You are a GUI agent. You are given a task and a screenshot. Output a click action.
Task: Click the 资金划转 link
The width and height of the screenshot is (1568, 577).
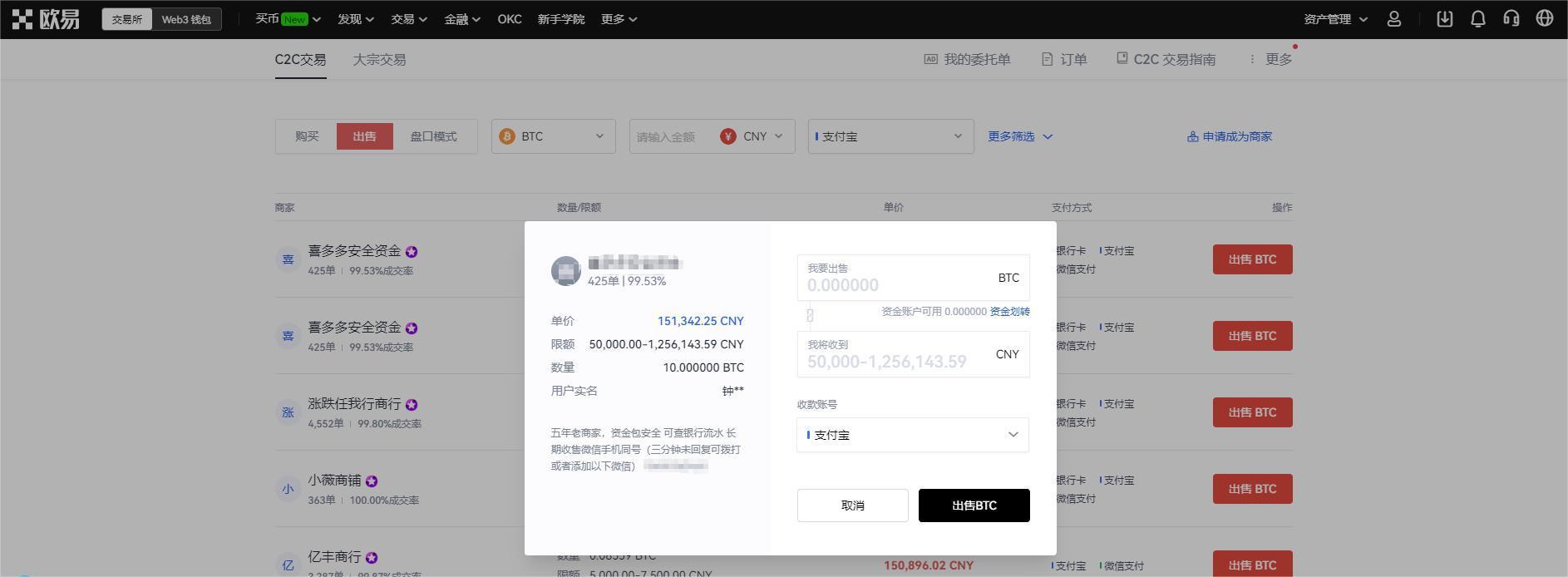[x=1009, y=312]
